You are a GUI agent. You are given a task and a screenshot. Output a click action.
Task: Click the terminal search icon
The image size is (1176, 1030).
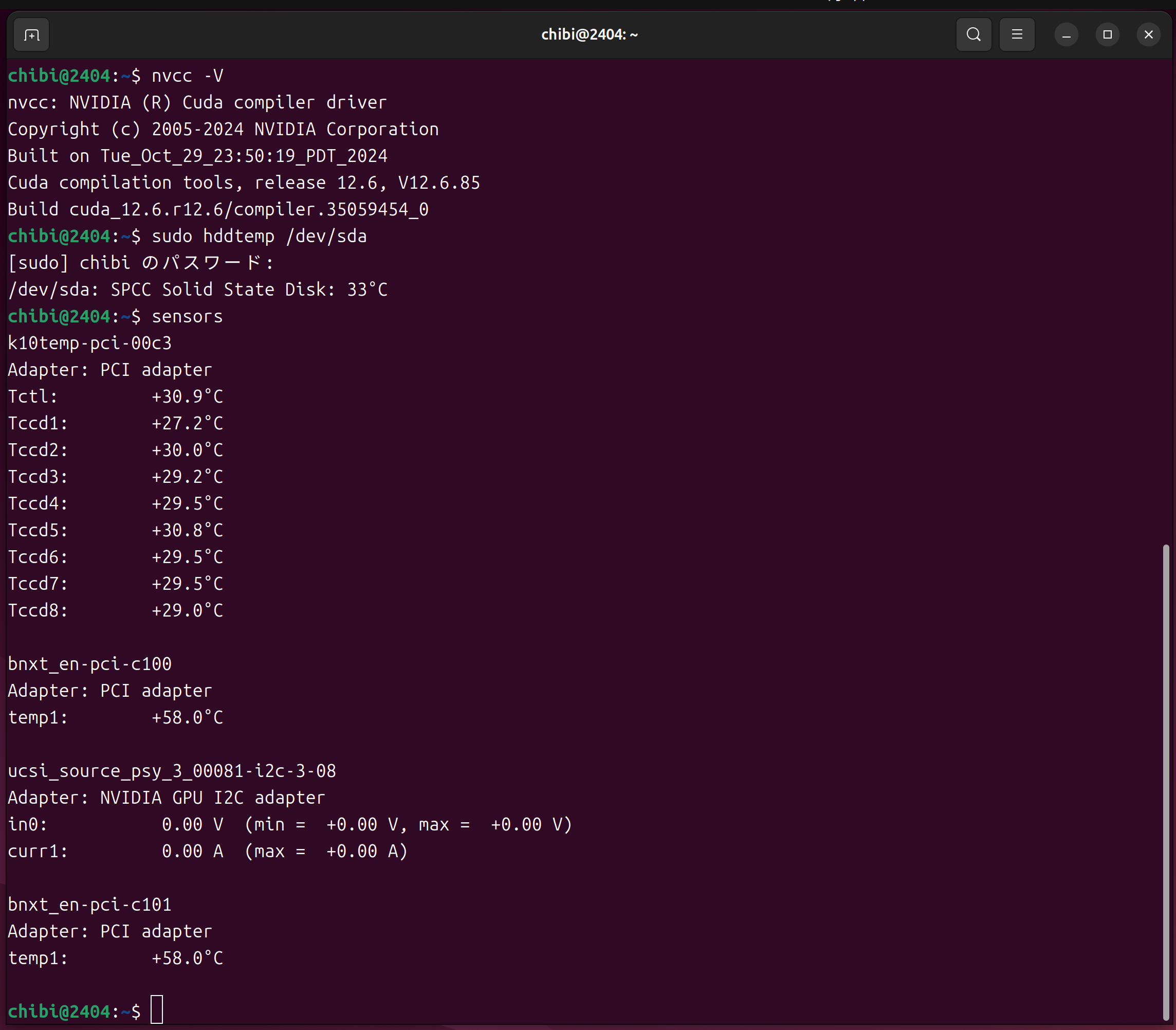(973, 35)
